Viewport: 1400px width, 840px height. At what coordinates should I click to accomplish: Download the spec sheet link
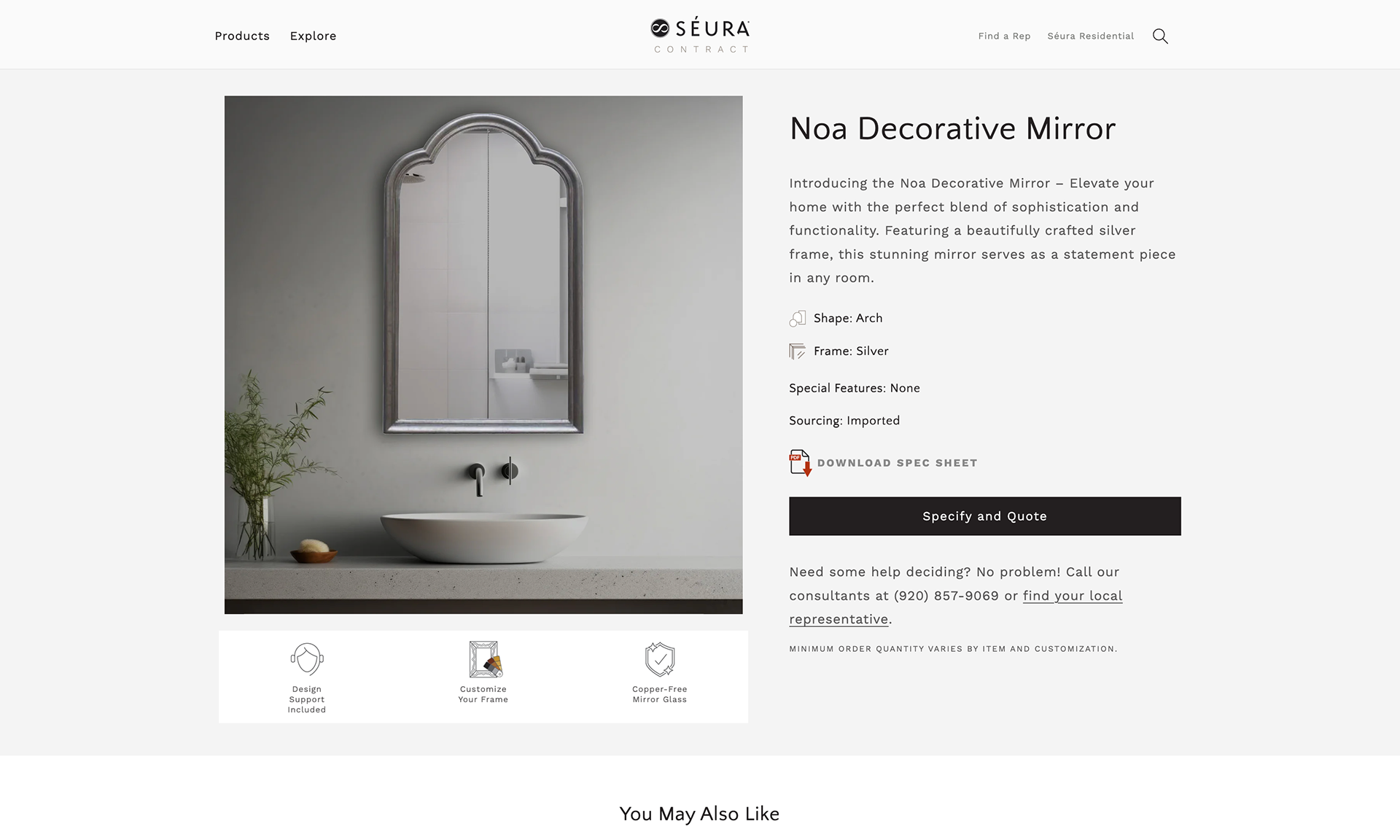897,463
